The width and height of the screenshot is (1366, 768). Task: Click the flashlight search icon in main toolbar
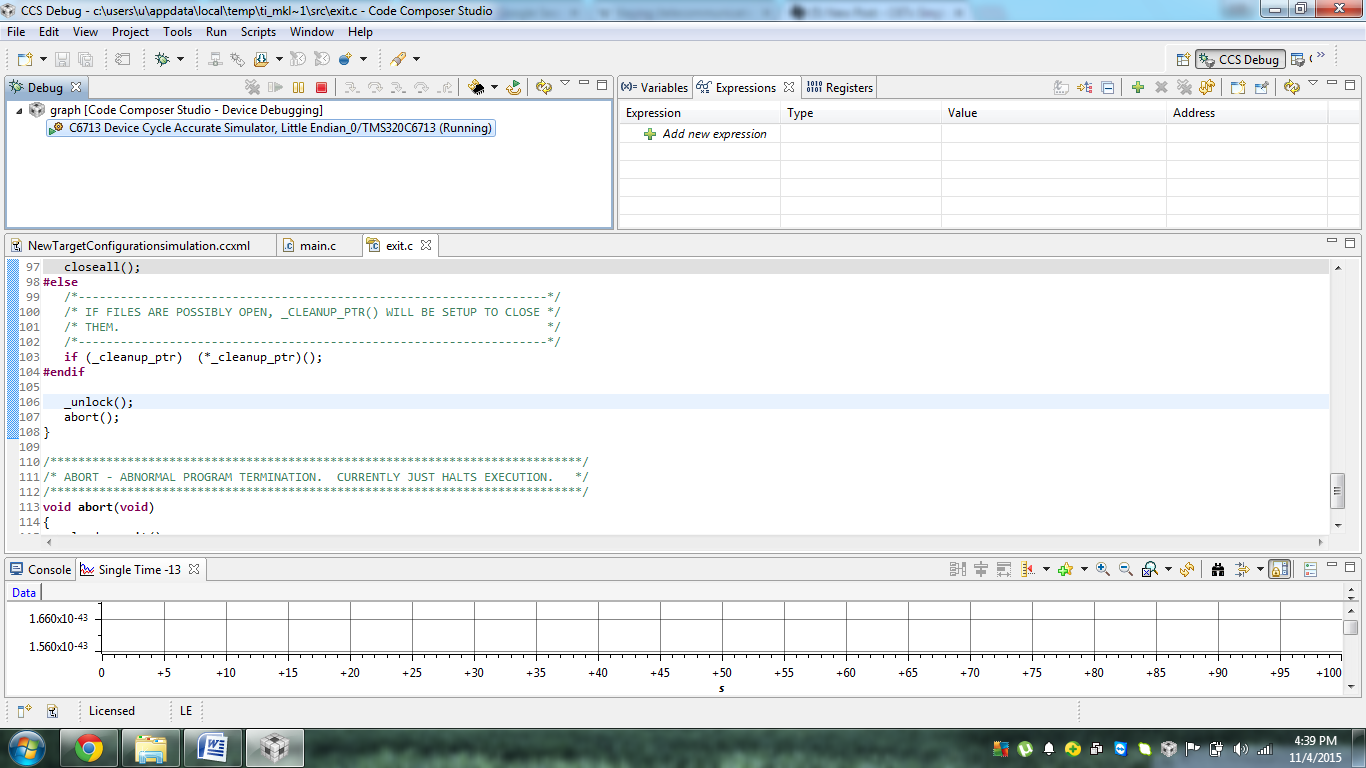click(398, 59)
